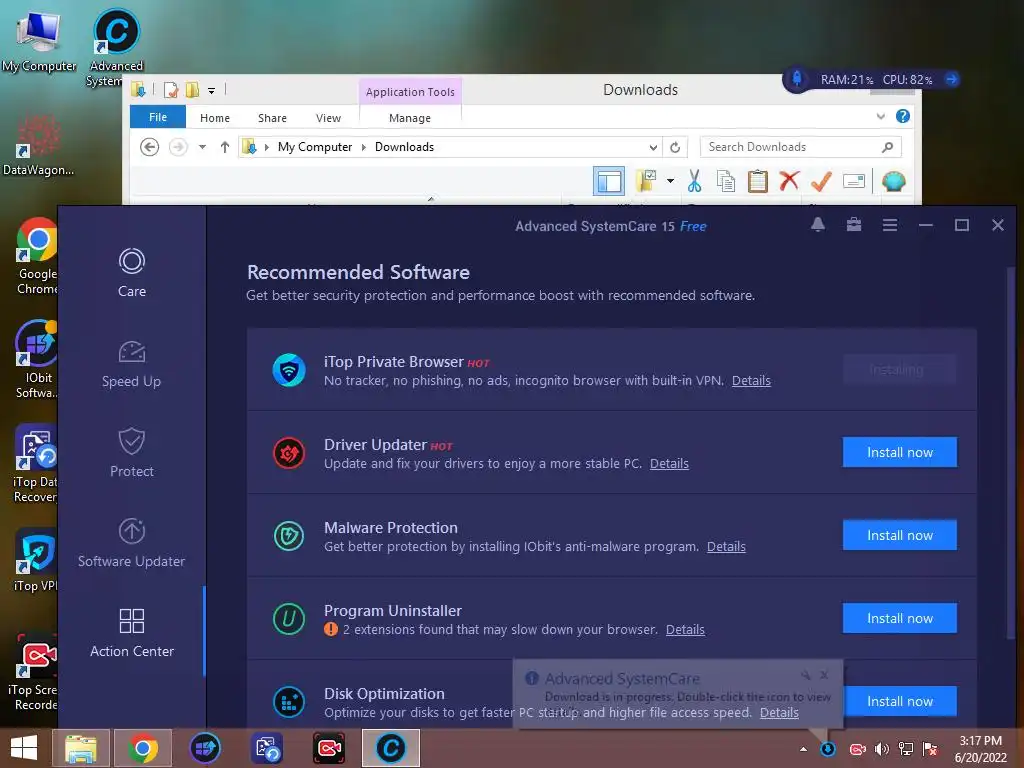1024x768 pixels.
Task: Click the Paste clipboard icon in Downloads window
Action: 758,181
